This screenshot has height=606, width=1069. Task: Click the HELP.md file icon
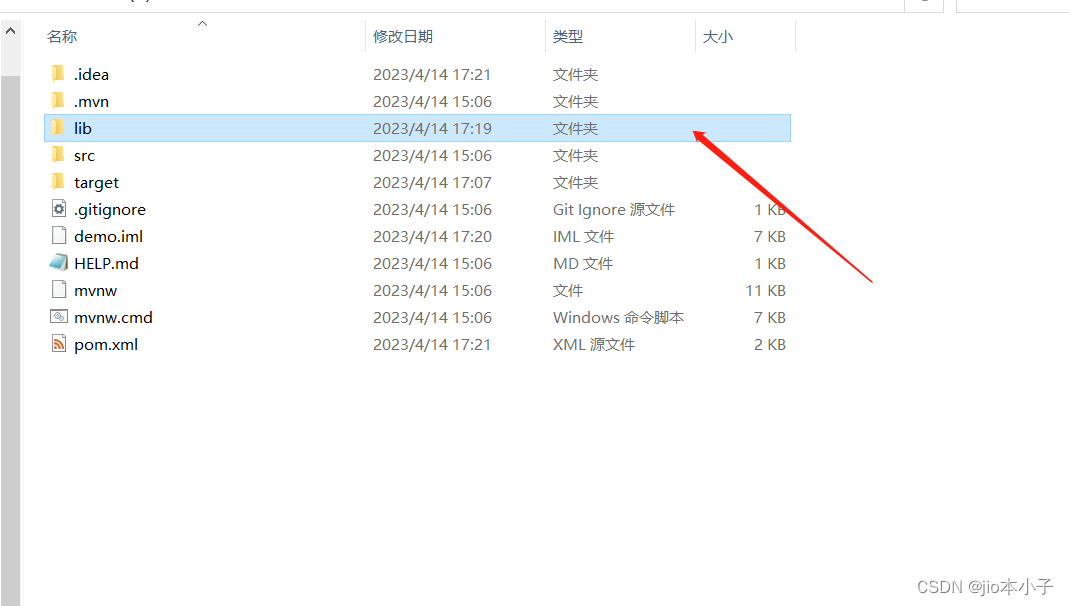pyautogui.click(x=58, y=263)
